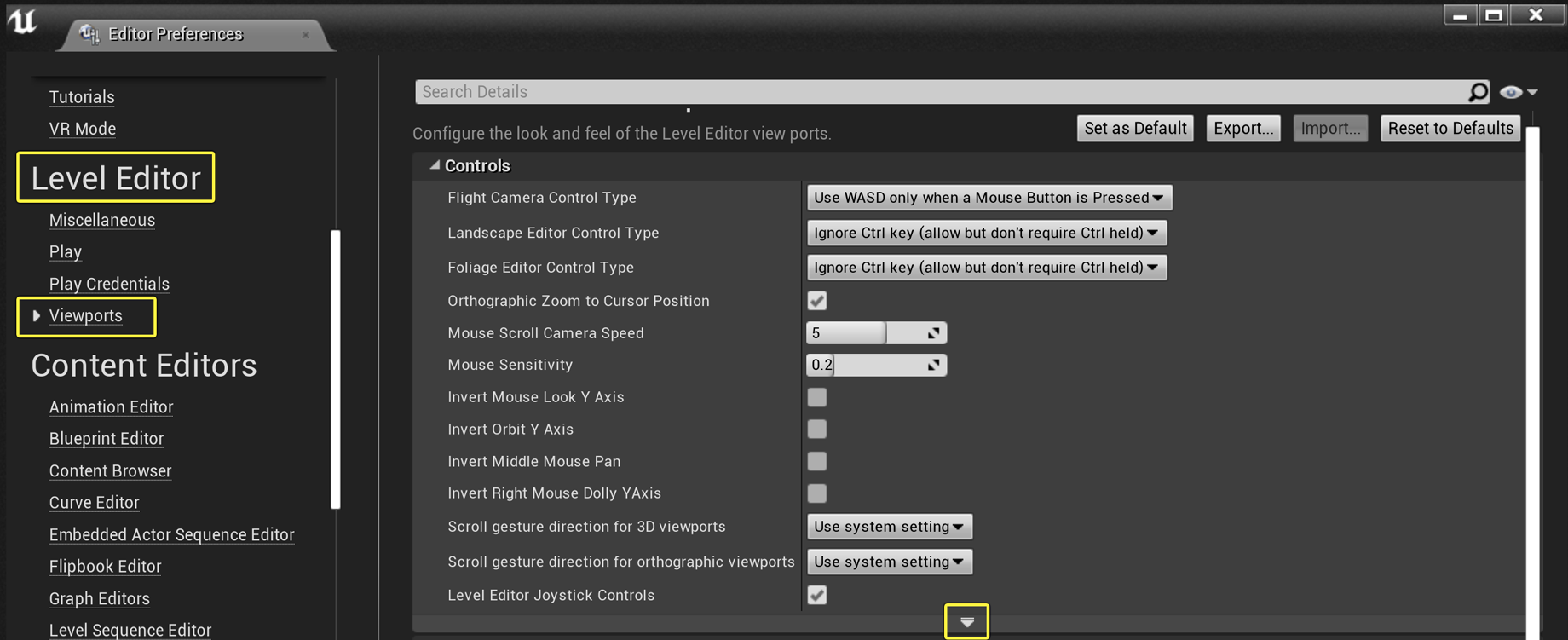Open the eye view options icon

pyautogui.click(x=1519, y=91)
